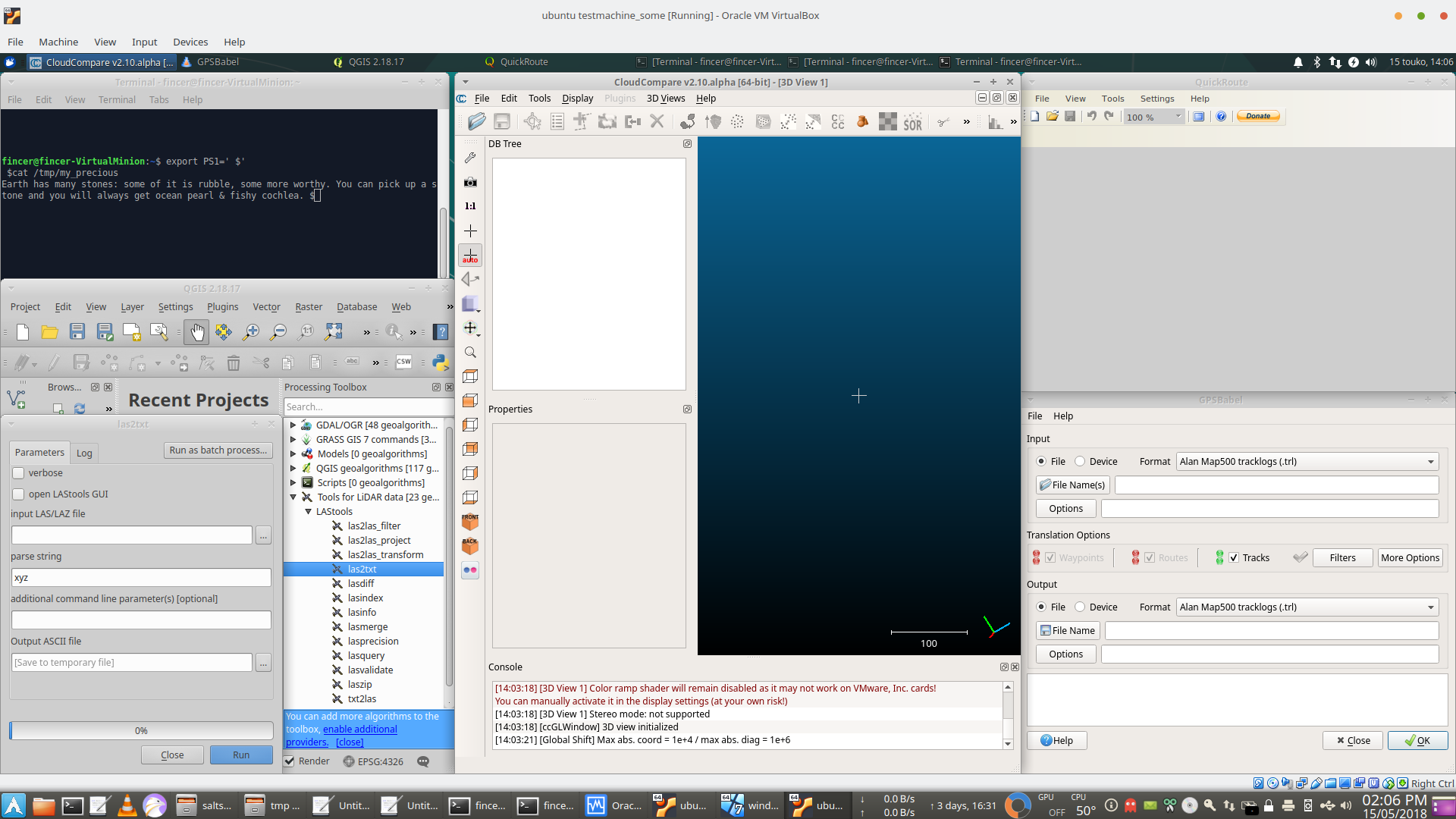Toggle open LAStools GUI checkbox
Viewport: 1456px width, 819px height.
point(19,493)
